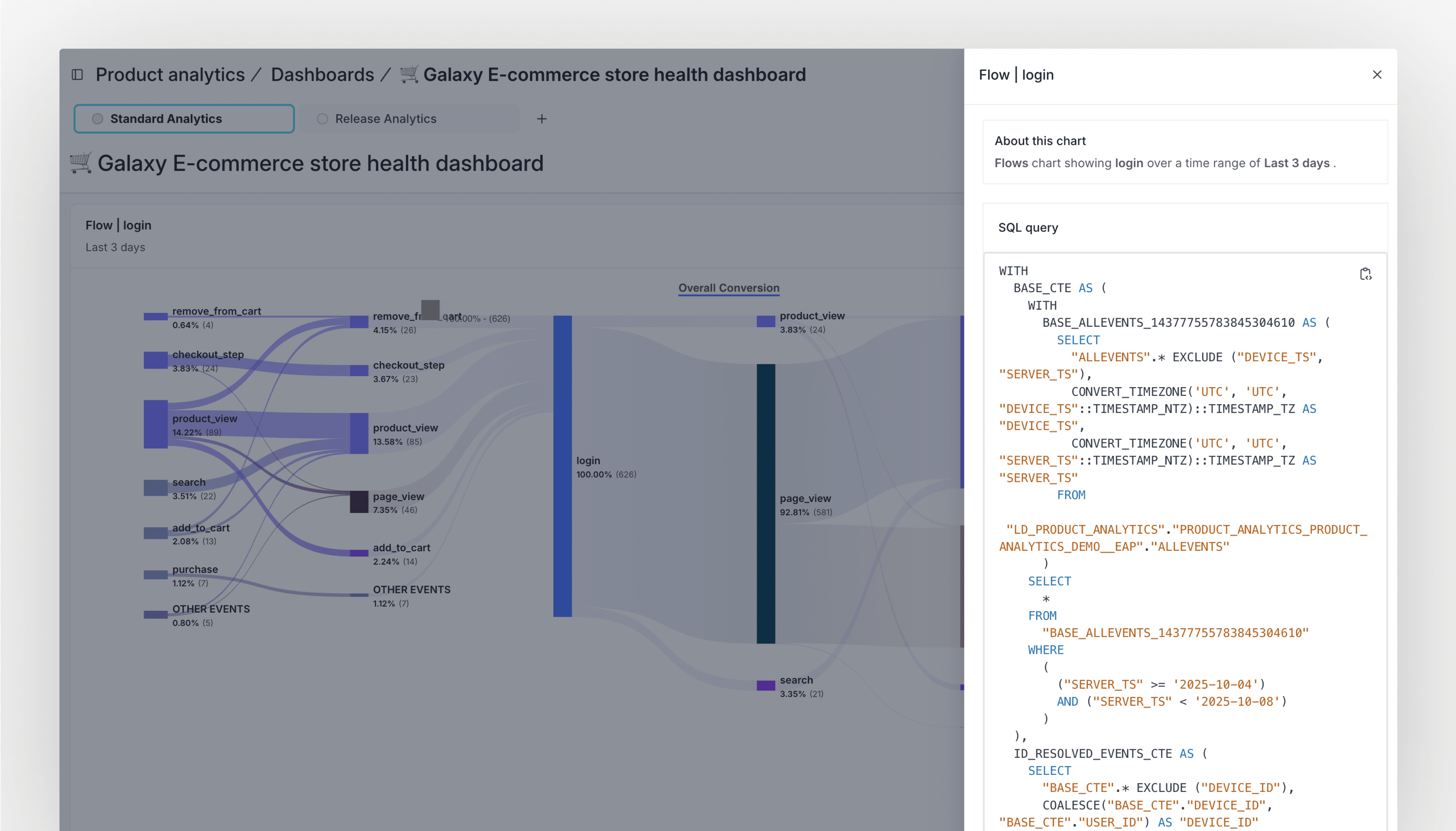The image size is (1456, 831).
Task: Click the Flow | login chart title
Action: (118, 225)
